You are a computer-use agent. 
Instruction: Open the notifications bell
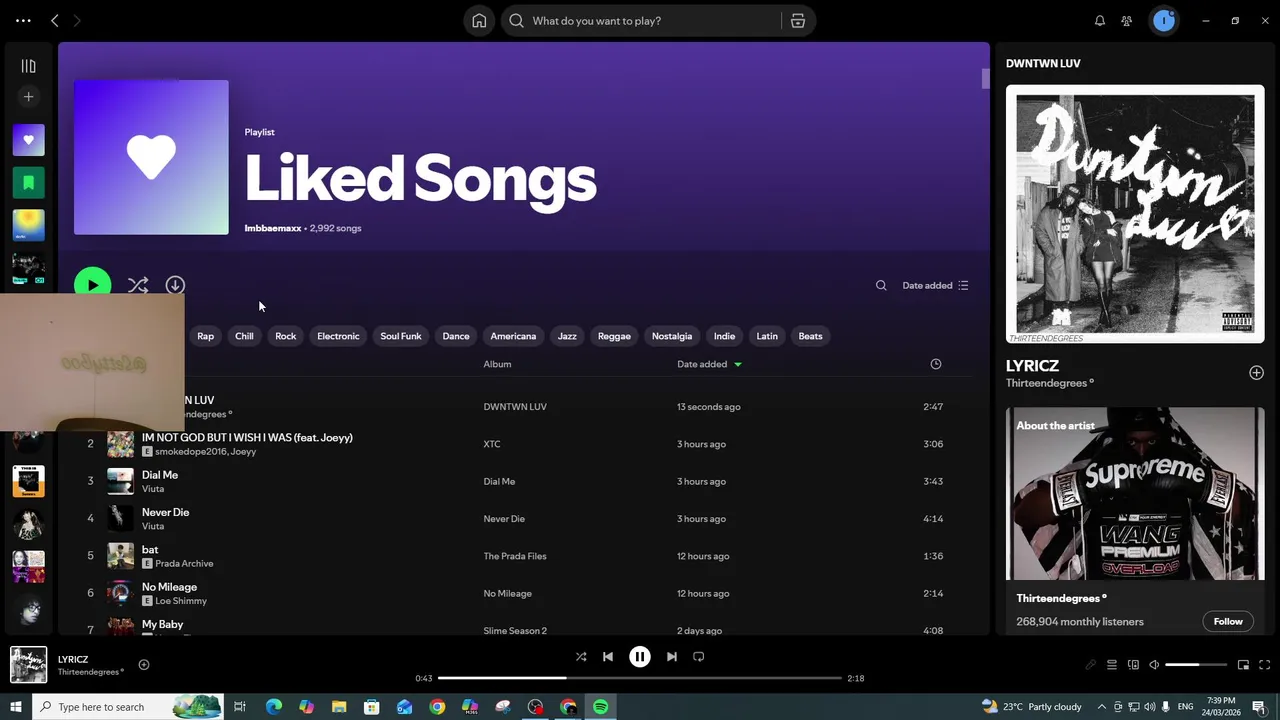click(1100, 21)
